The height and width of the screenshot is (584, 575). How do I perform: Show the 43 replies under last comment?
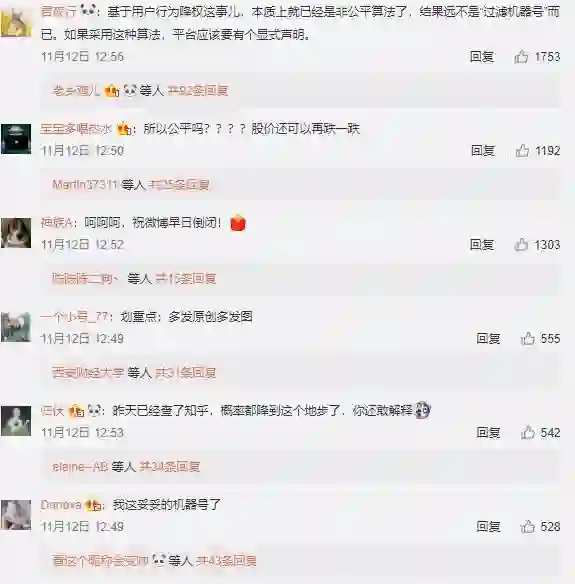(226, 560)
